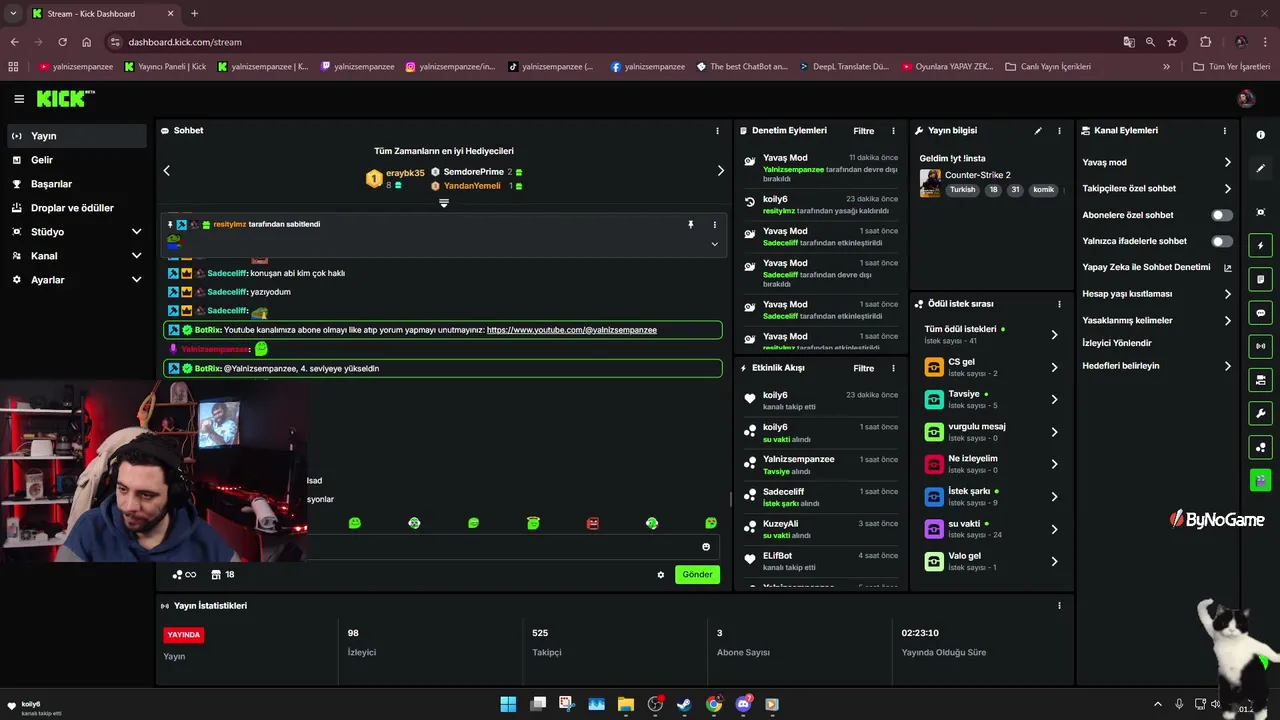
Task: Click the lightning bolt icon in right rail
Action: 1260,246
